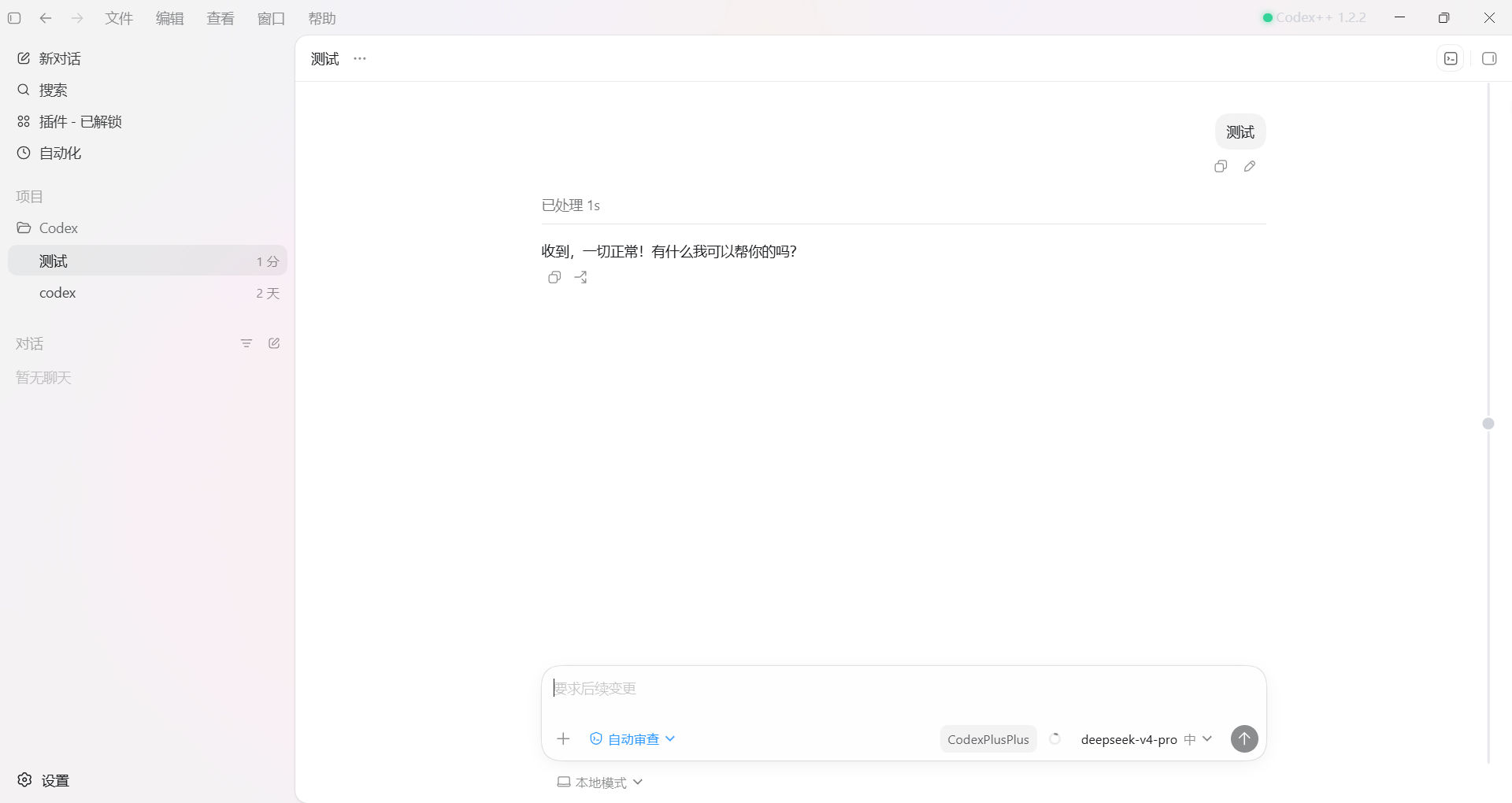This screenshot has height=803, width=1512.
Task: Toggle the sidebar panel icon
Action: point(14,18)
